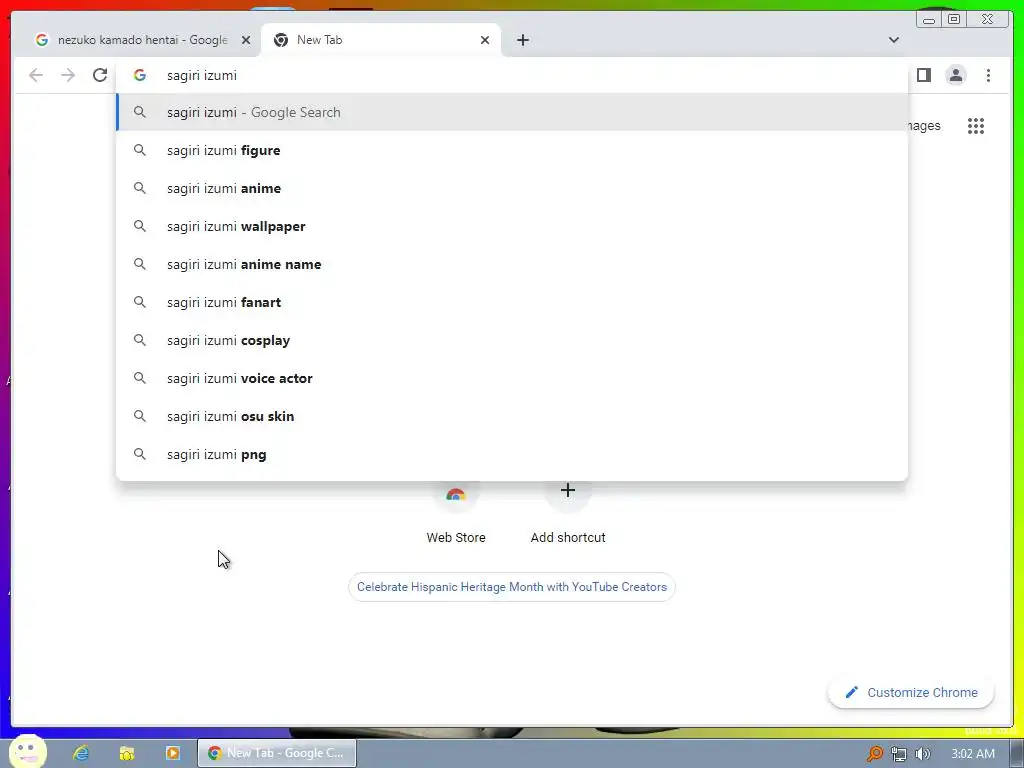Close the nezuko kamado tab
The height and width of the screenshot is (768, 1024).
pyautogui.click(x=246, y=40)
